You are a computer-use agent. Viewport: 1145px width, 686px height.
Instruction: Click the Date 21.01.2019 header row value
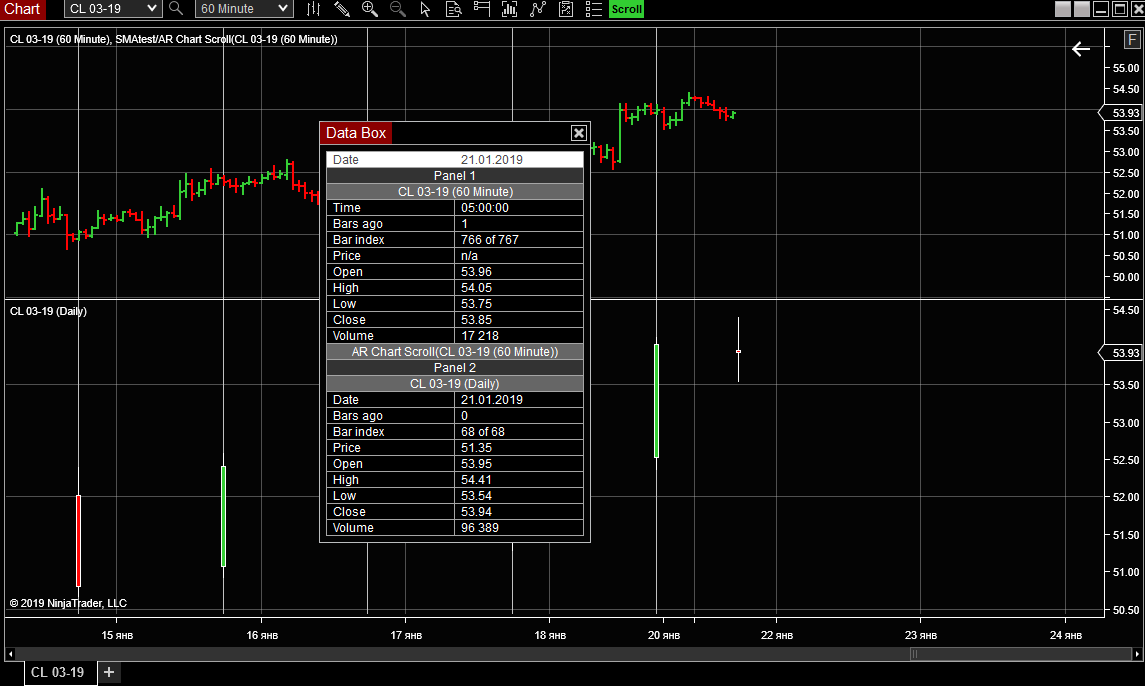pyautogui.click(x=491, y=159)
